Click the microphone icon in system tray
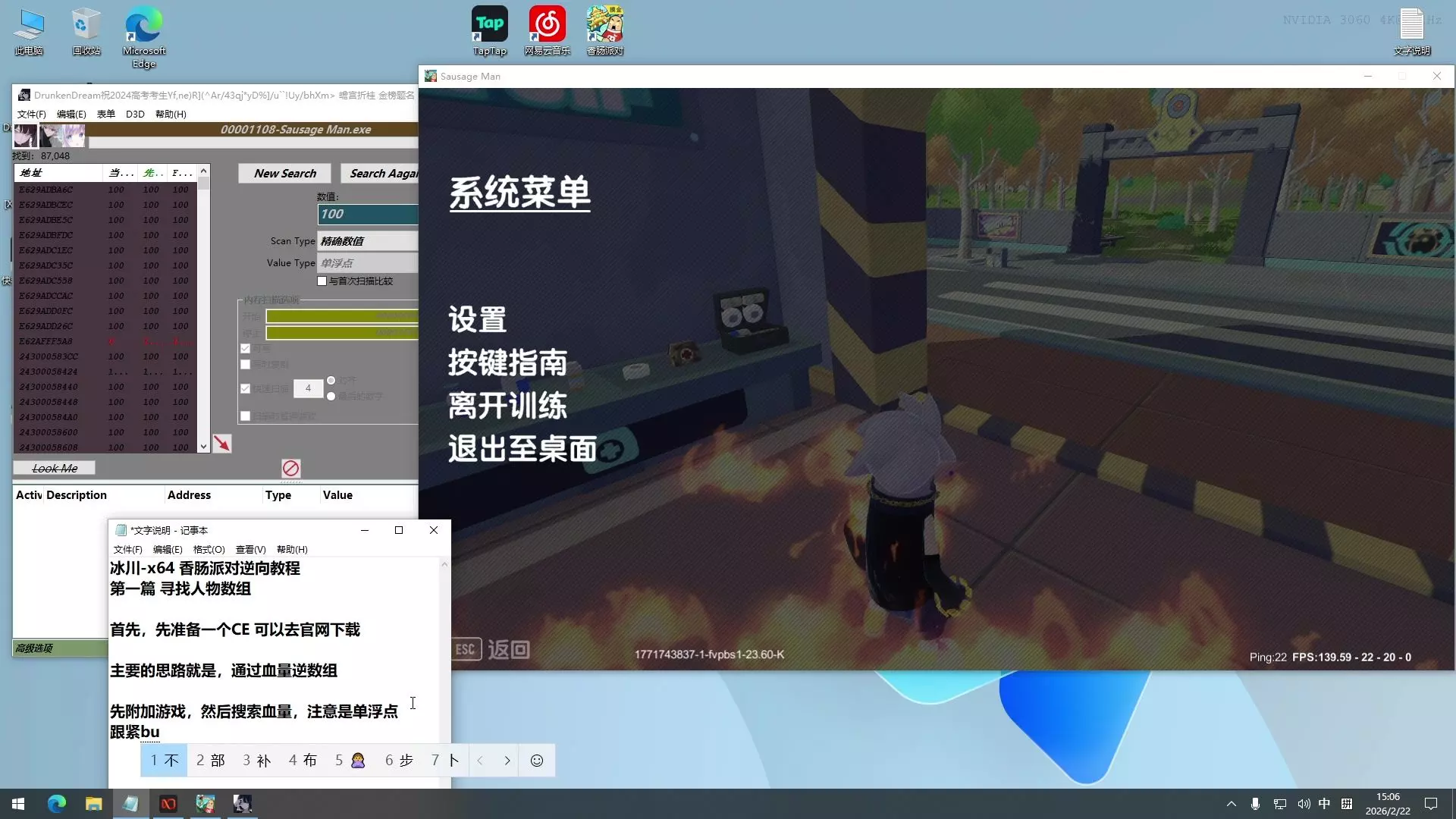The image size is (1456, 819). tap(1255, 804)
